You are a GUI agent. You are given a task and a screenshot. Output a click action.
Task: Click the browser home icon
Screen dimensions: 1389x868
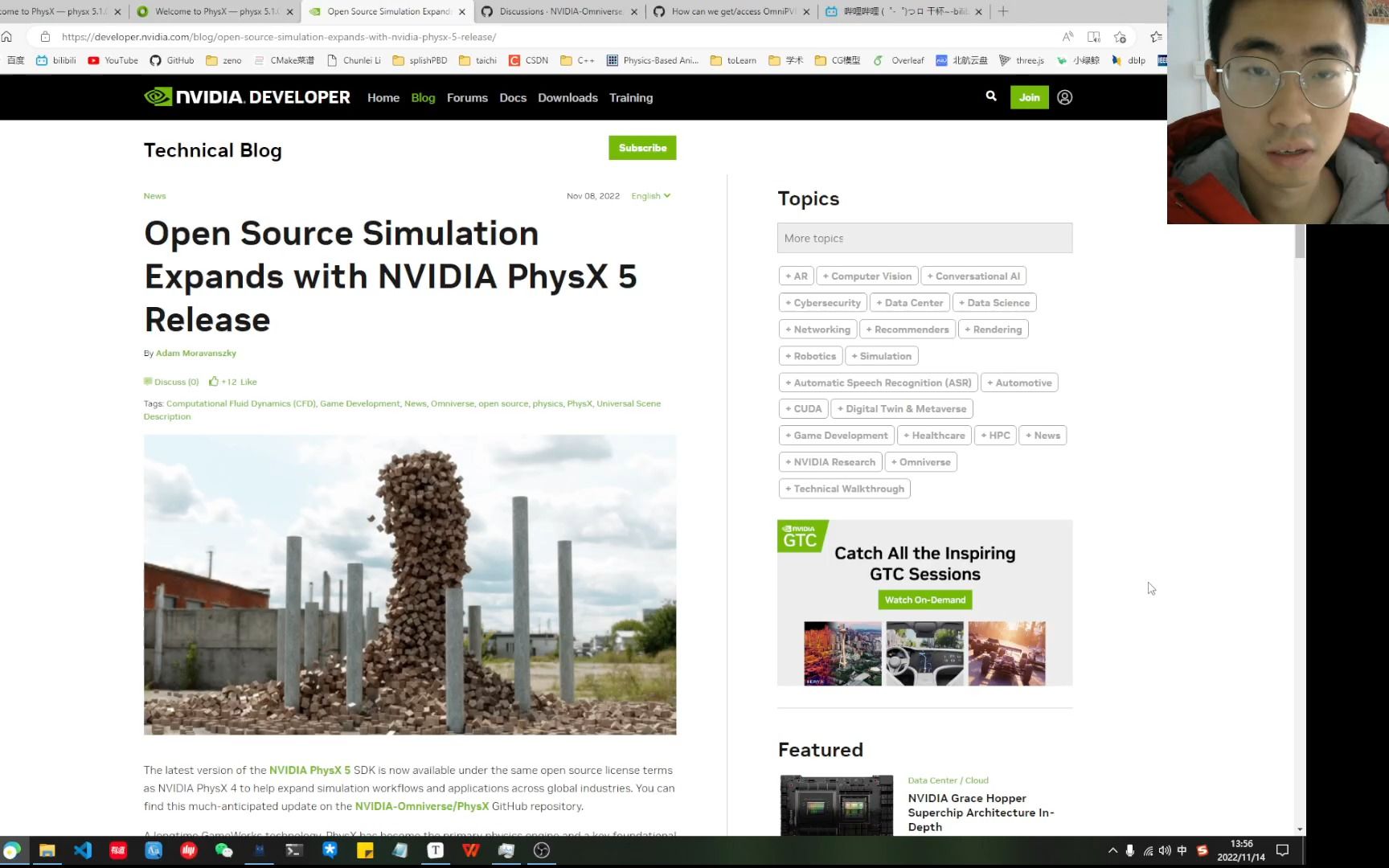[7, 37]
